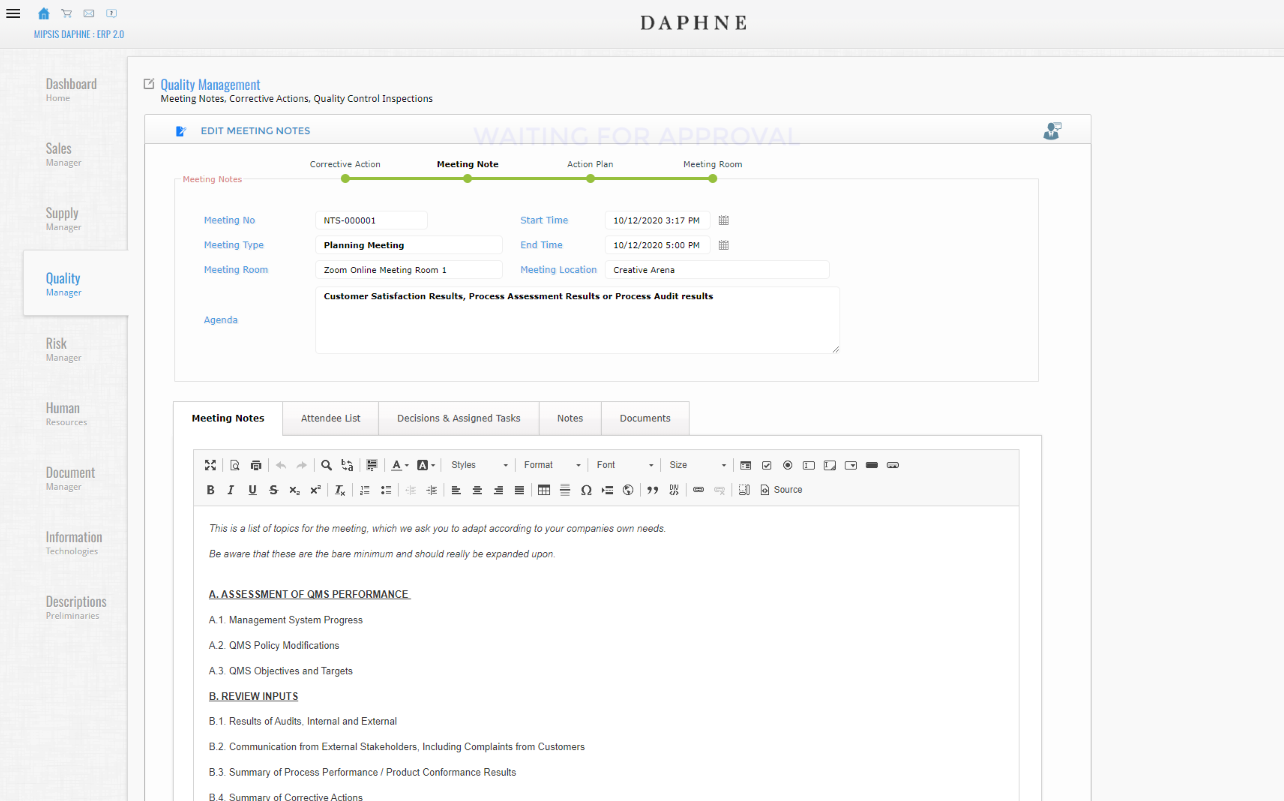This screenshot has width=1284, height=801.
Task: Insert a page break
Action: 607,490
